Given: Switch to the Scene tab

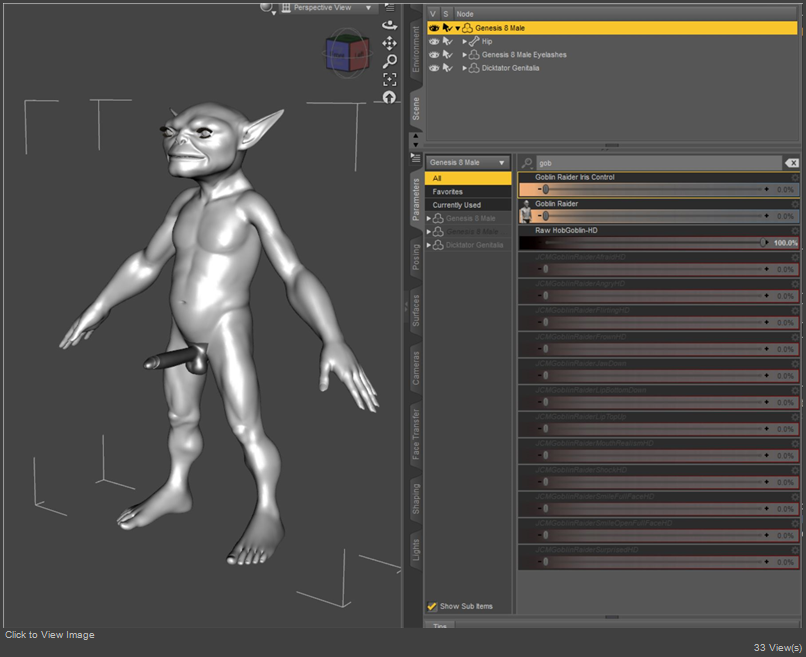Looking at the screenshot, I should click(415, 108).
